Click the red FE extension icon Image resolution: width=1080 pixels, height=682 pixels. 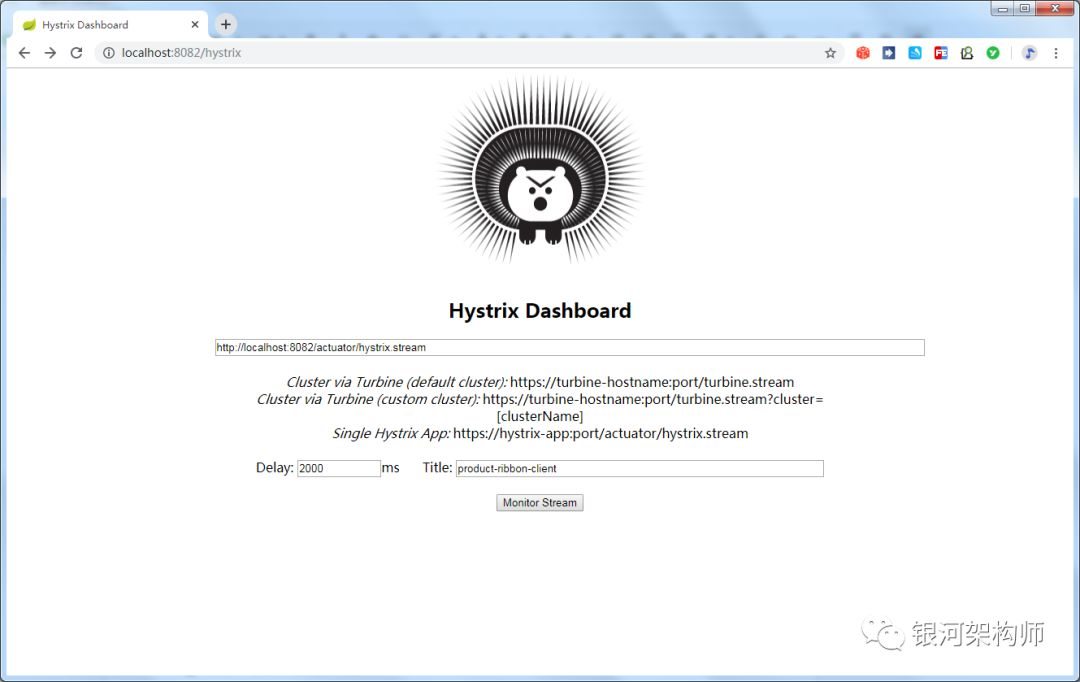941,53
